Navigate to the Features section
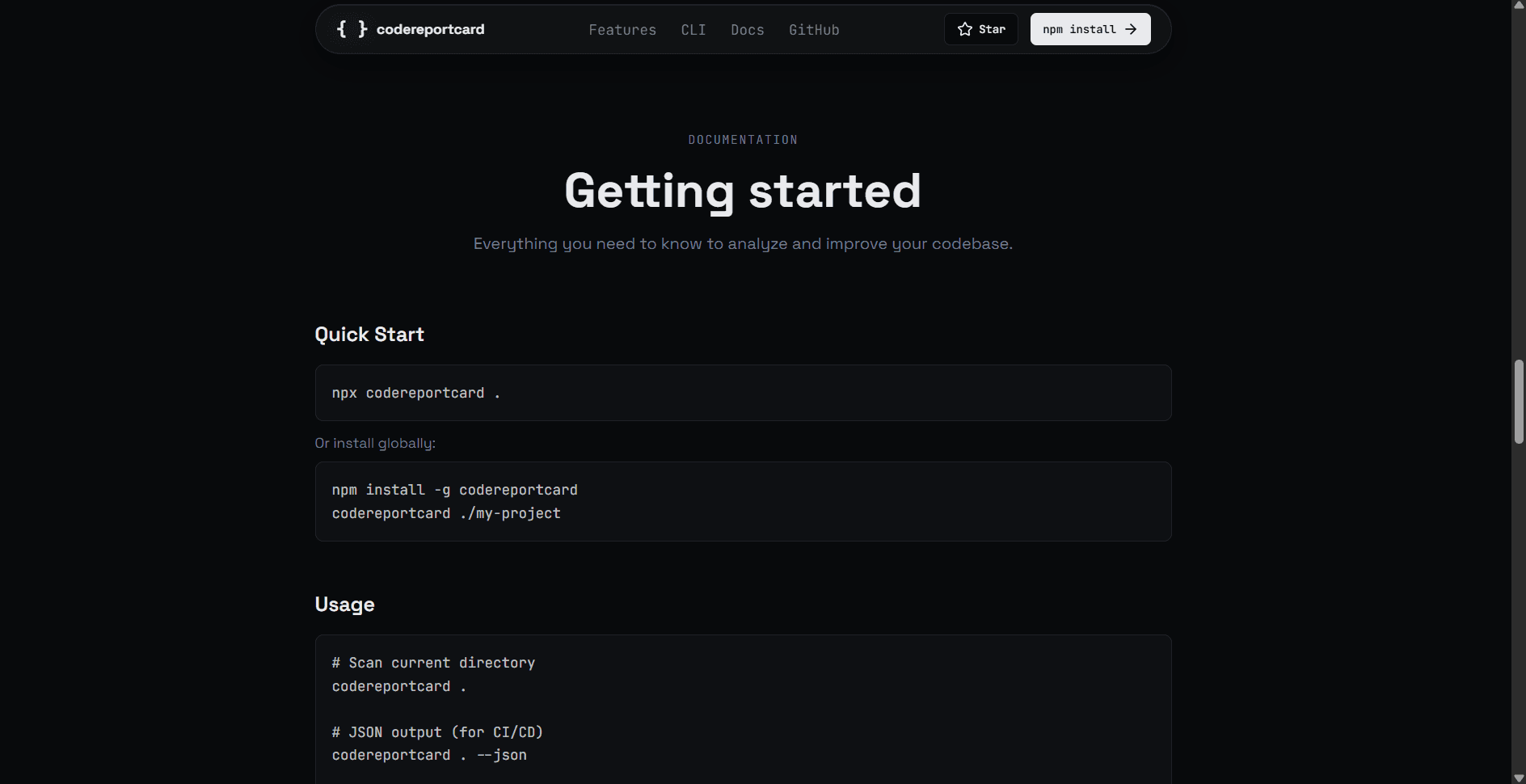The width and height of the screenshot is (1526, 784). click(x=622, y=30)
